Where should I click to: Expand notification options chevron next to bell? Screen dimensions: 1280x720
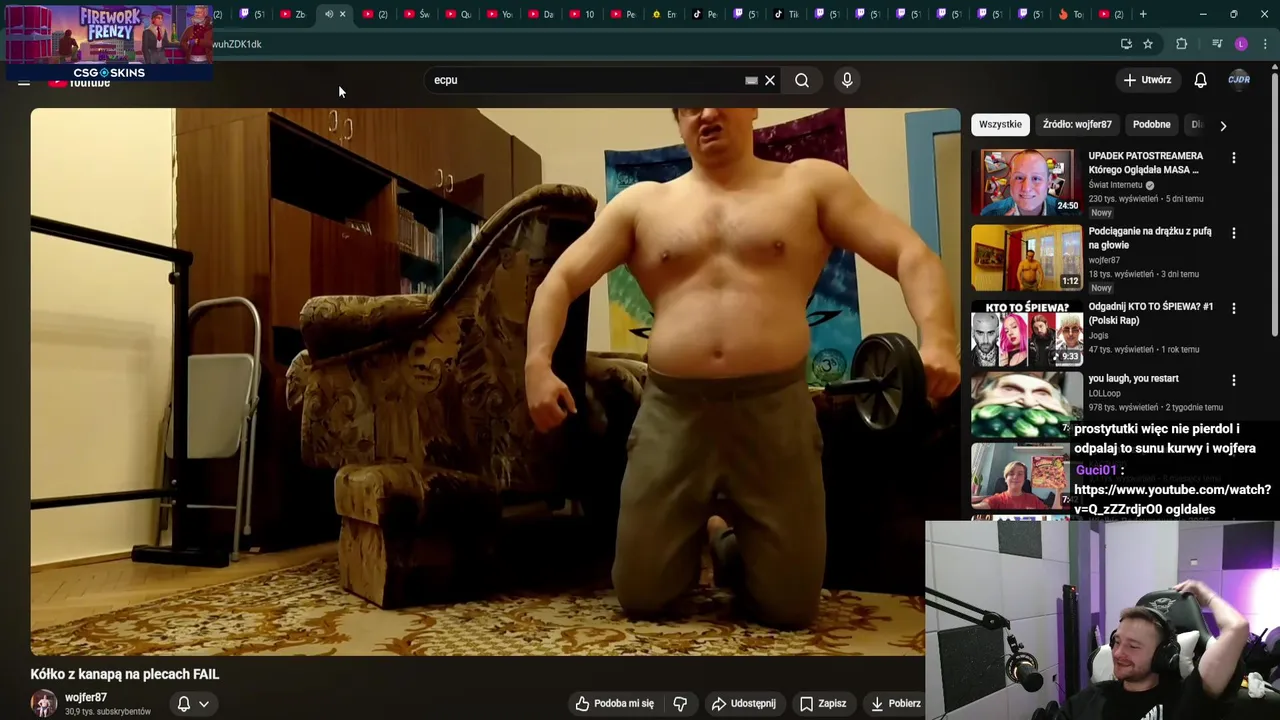[x=204, y=703]
